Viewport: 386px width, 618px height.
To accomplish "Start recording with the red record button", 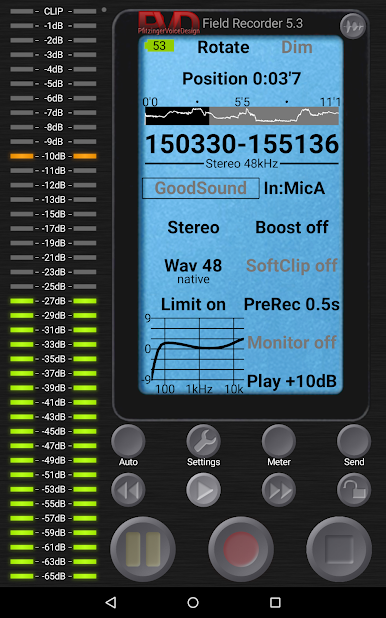I will (241, 548).
